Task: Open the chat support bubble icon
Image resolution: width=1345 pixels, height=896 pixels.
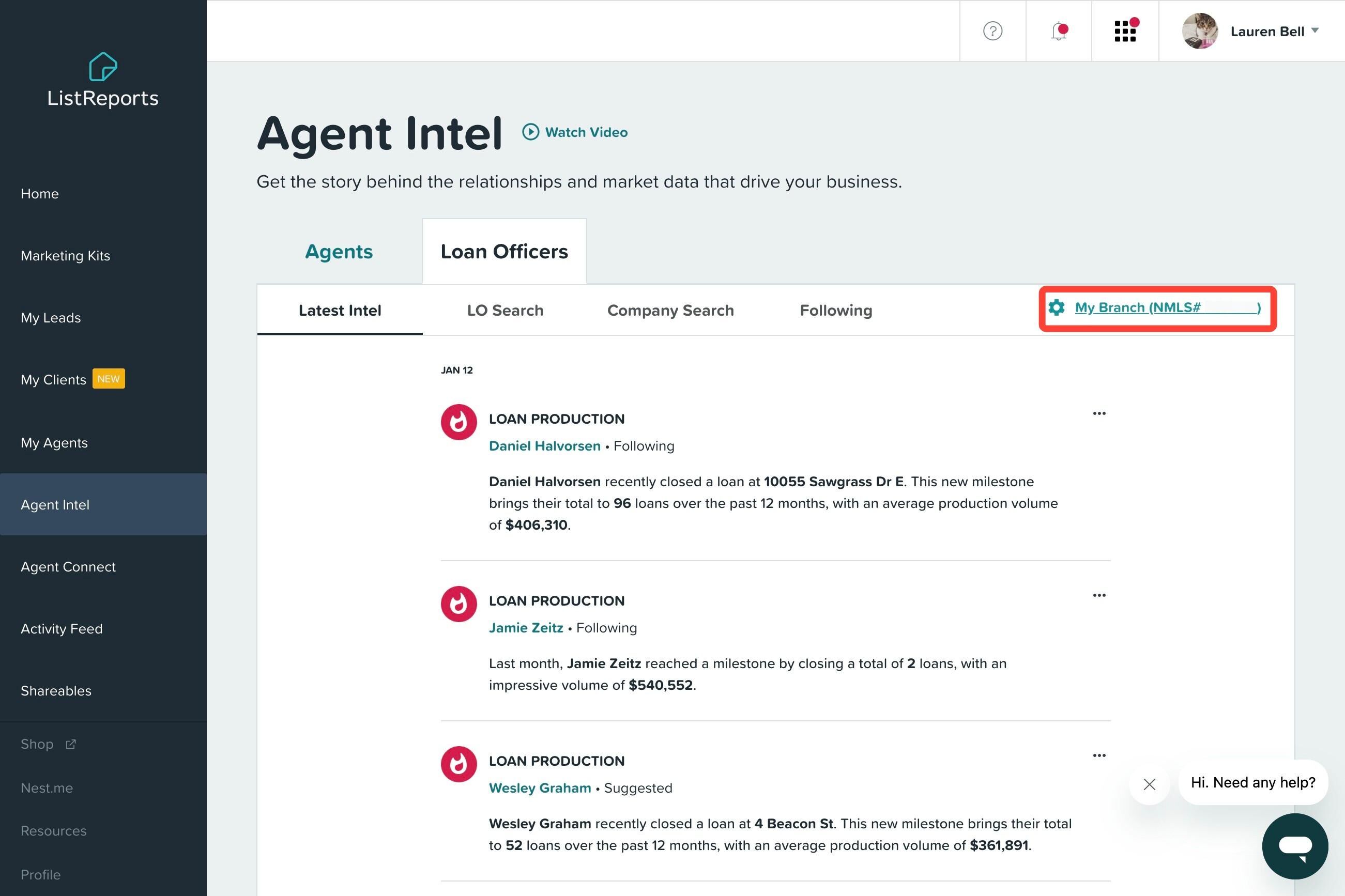Action: (1295, 846)
